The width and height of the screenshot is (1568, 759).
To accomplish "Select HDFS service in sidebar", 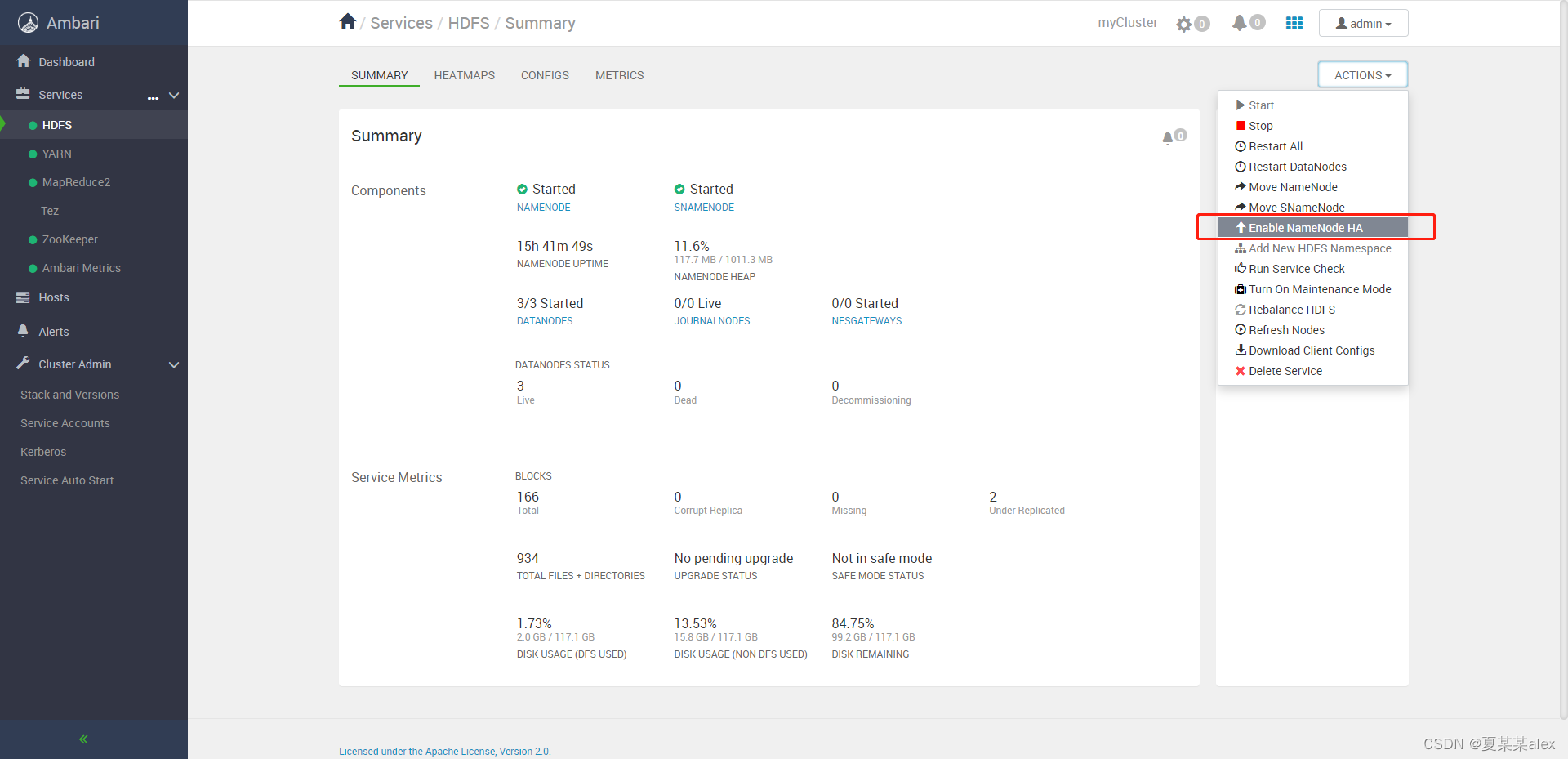I will coord(94,125).
